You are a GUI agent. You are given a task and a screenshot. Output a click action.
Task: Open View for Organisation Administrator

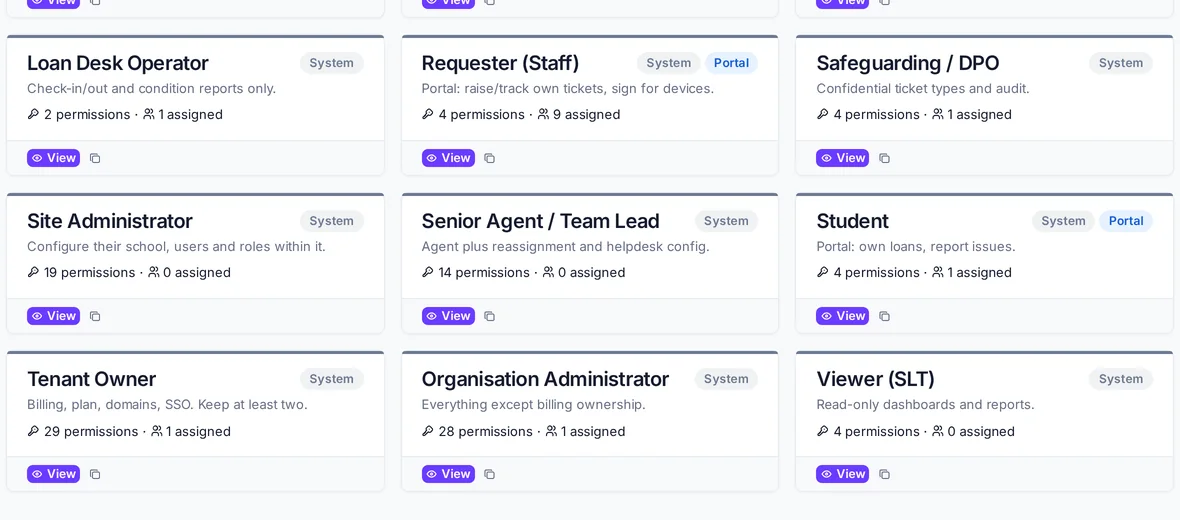pos(448,474)
